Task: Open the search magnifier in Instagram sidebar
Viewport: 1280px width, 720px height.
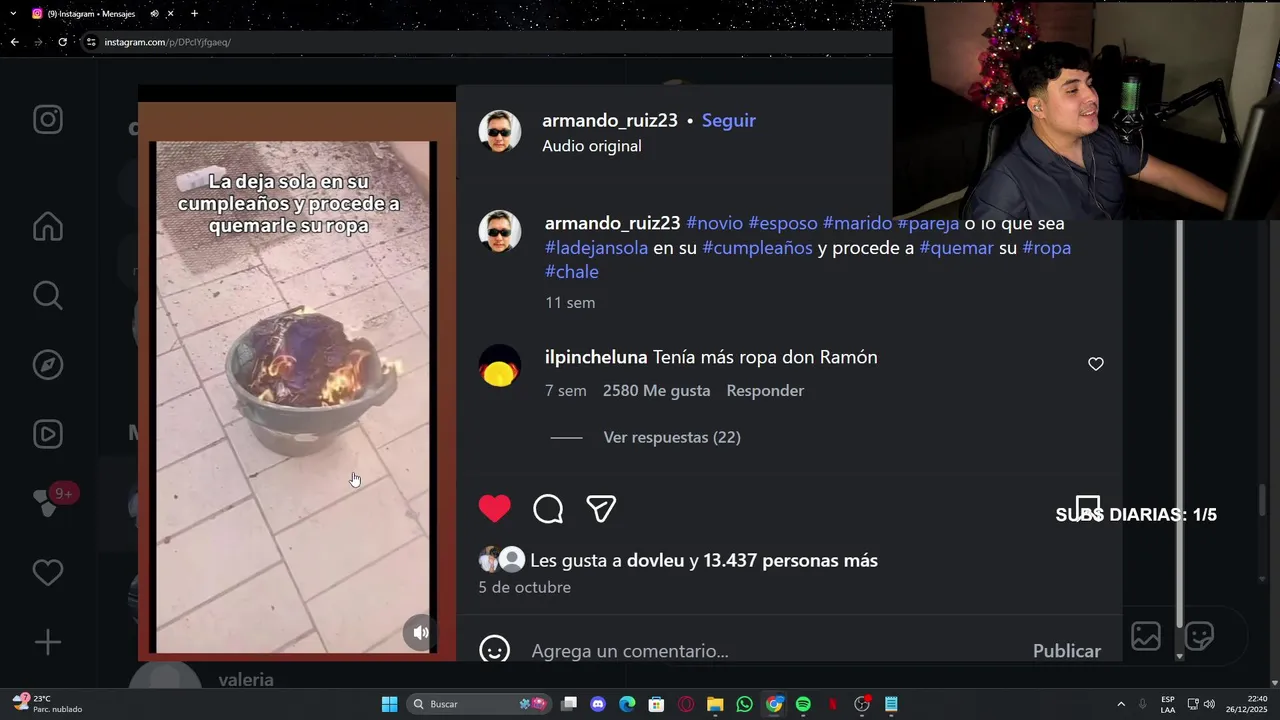Action: [x=48, y=295]
